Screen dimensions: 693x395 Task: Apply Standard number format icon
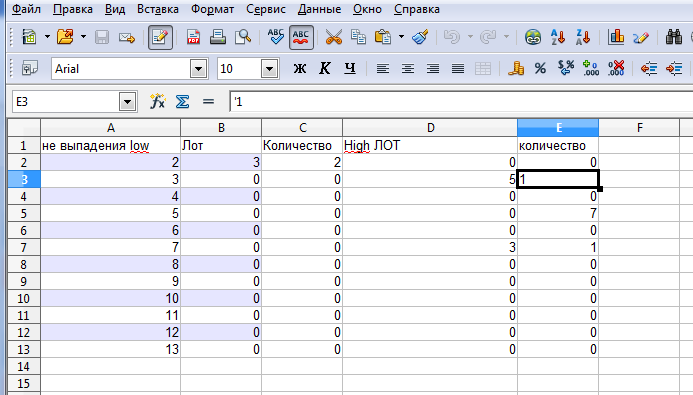click(566, 68)
